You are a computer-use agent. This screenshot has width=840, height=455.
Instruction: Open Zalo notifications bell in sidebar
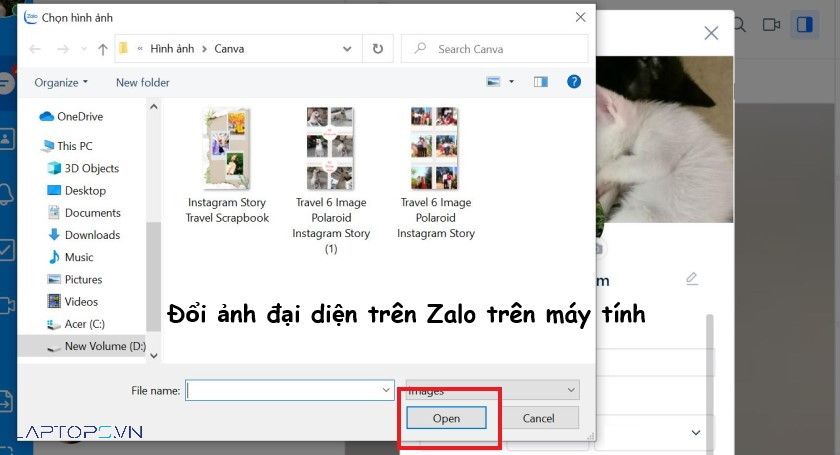6,194
